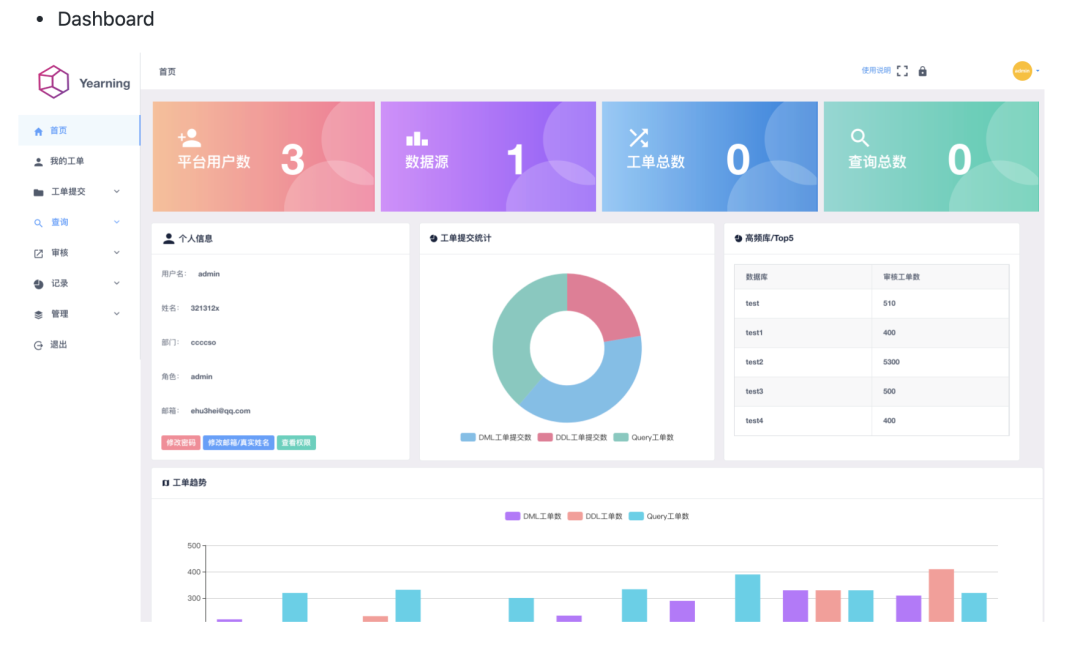The height and width of the screenshot is (650, 1080).
Task: Expand the 工单提交 submenu chevron
Action: [x=116, y=191]
